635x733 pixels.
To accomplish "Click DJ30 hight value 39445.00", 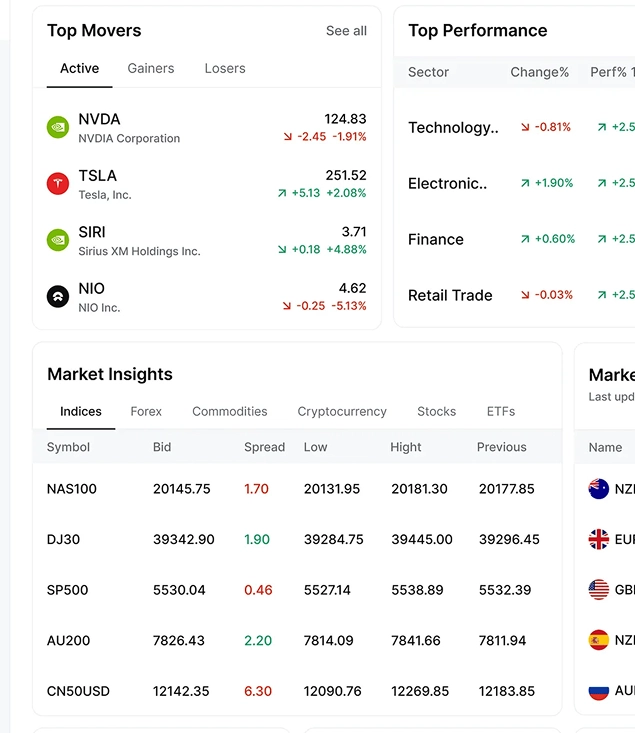I will 422,539.
